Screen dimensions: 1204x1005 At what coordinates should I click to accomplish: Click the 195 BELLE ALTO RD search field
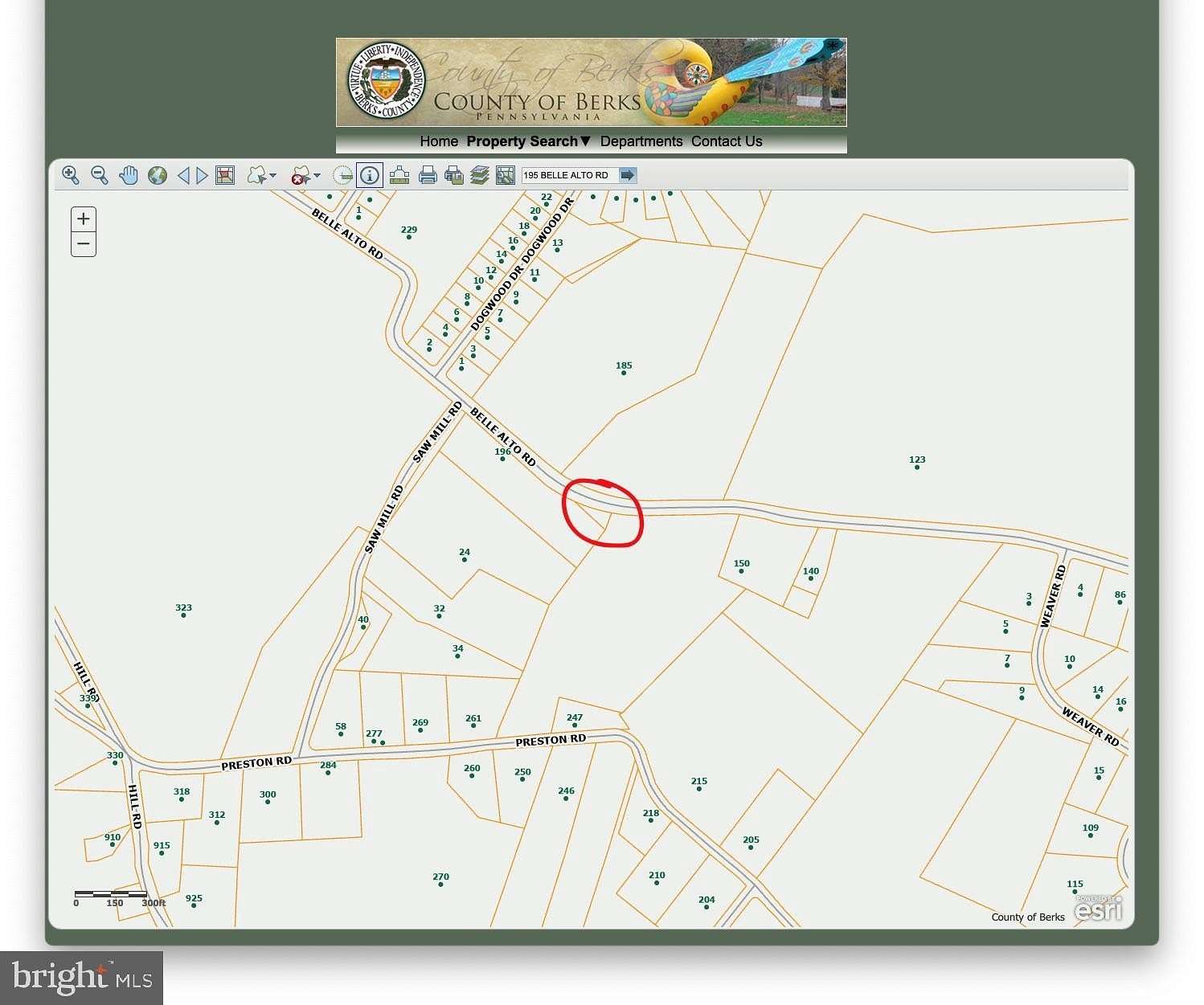(570, 175)
